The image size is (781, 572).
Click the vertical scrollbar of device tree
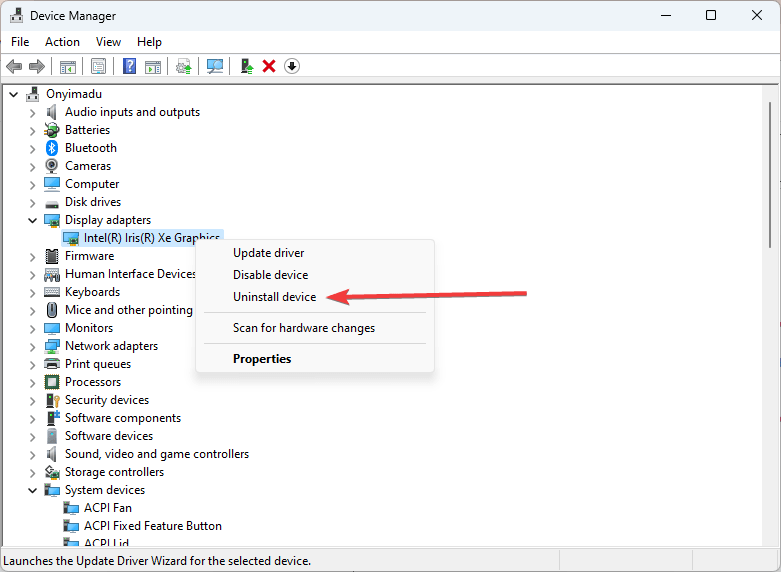[770, 315]
